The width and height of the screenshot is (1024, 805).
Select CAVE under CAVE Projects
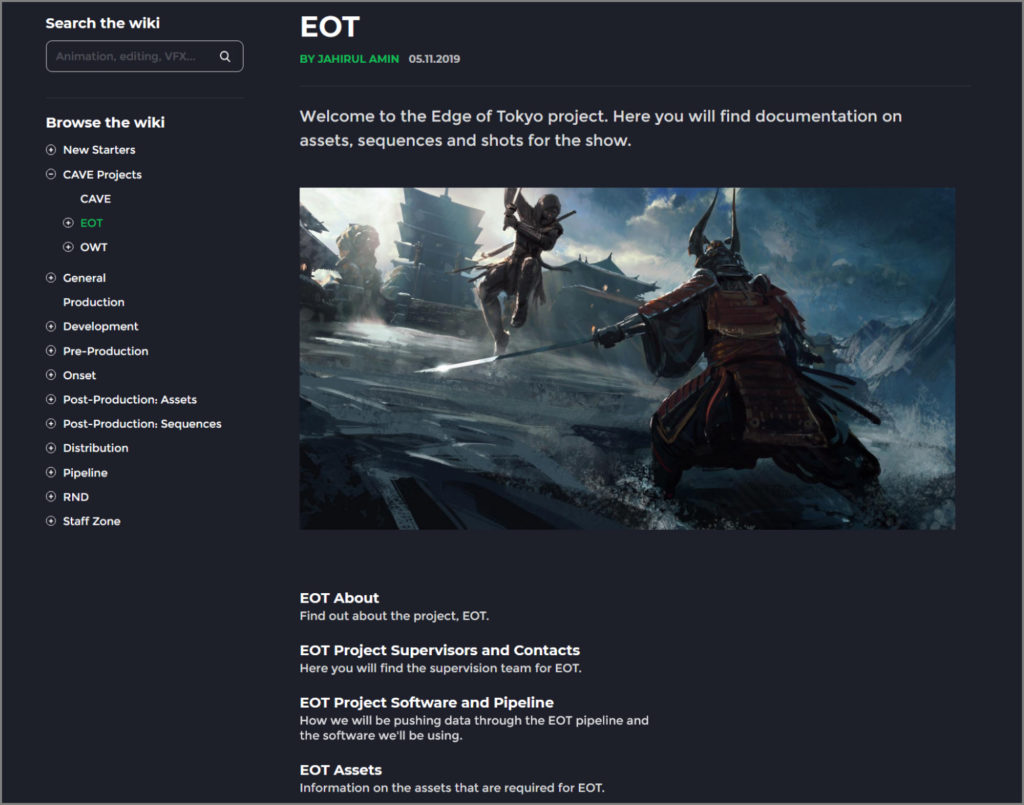coord(95,198)
